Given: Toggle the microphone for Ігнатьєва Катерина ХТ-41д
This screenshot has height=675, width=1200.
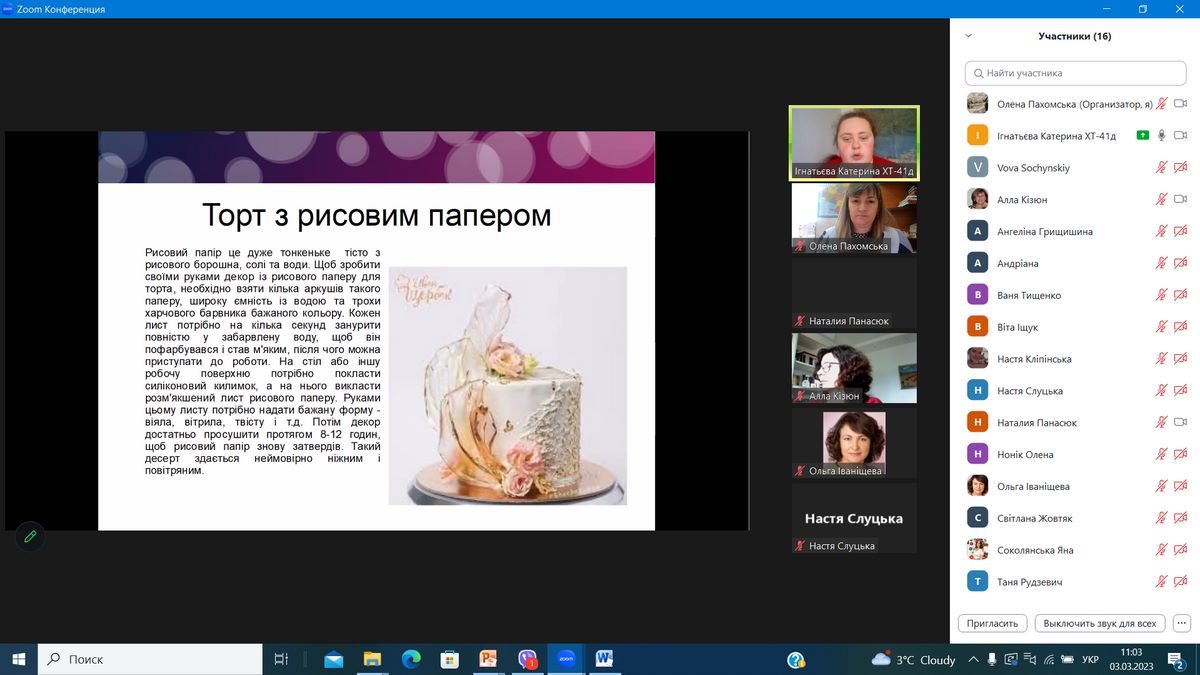Looking at the screenshot, I should pyautogui.click(x=1161, y=135).
